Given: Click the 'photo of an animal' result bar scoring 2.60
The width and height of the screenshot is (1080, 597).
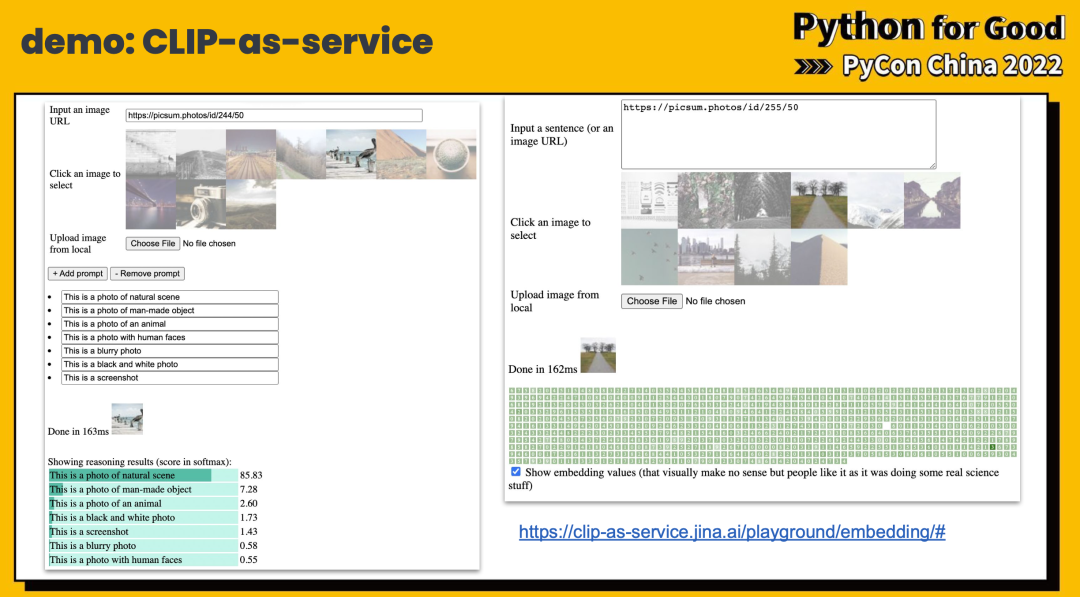Looking at the screenshot, I should 143,503.
